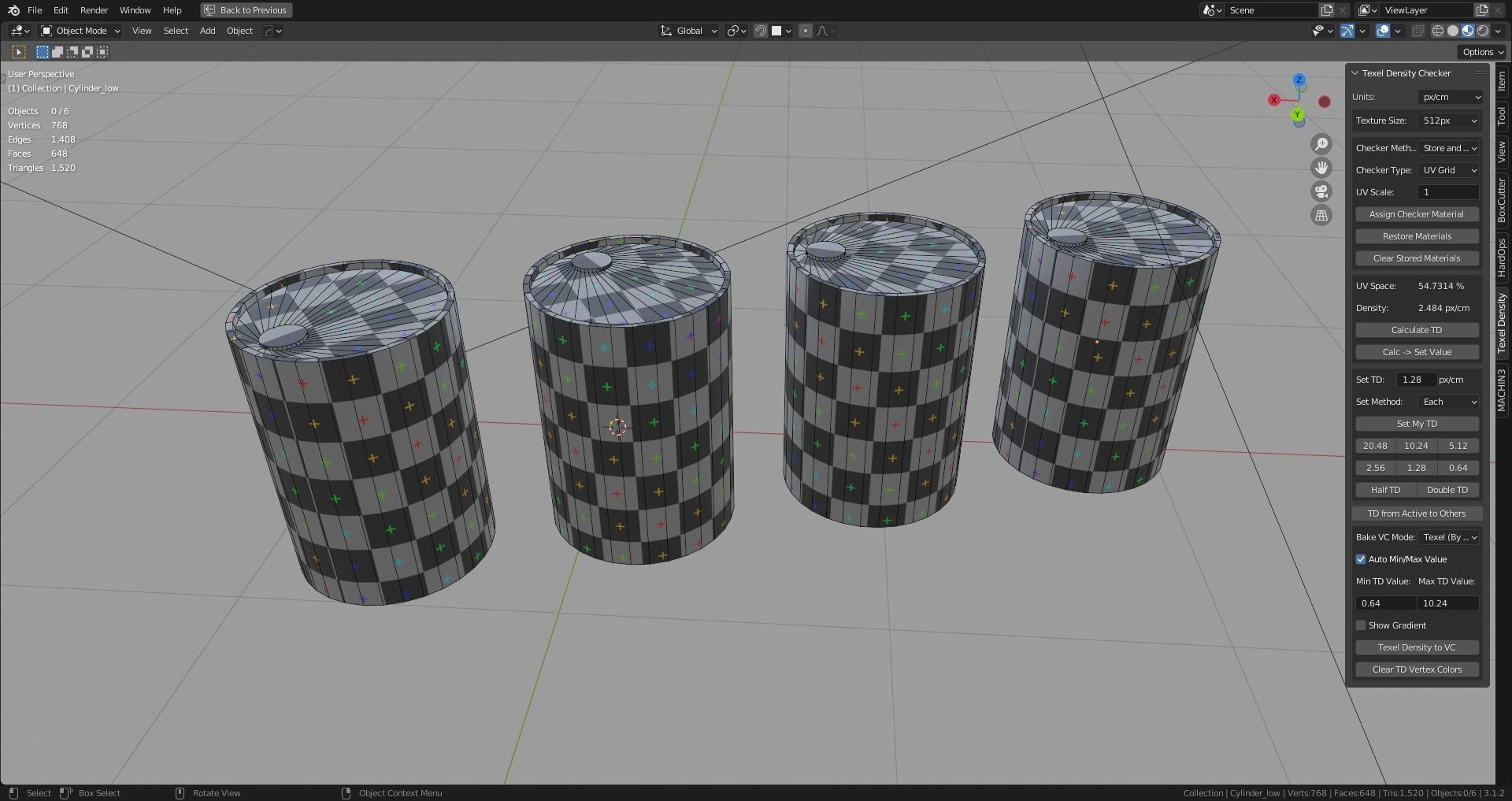Click the Toggle X-Ray icon
1512x801 pixels.
1418,31
